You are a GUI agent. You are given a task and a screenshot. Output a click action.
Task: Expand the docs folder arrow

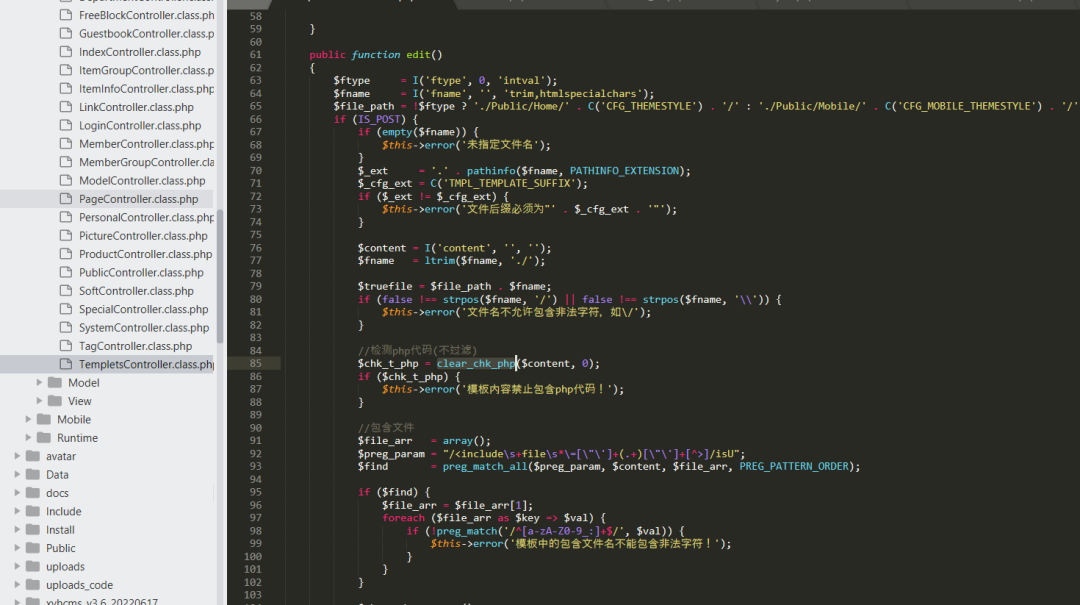click(x=17, y=493)
